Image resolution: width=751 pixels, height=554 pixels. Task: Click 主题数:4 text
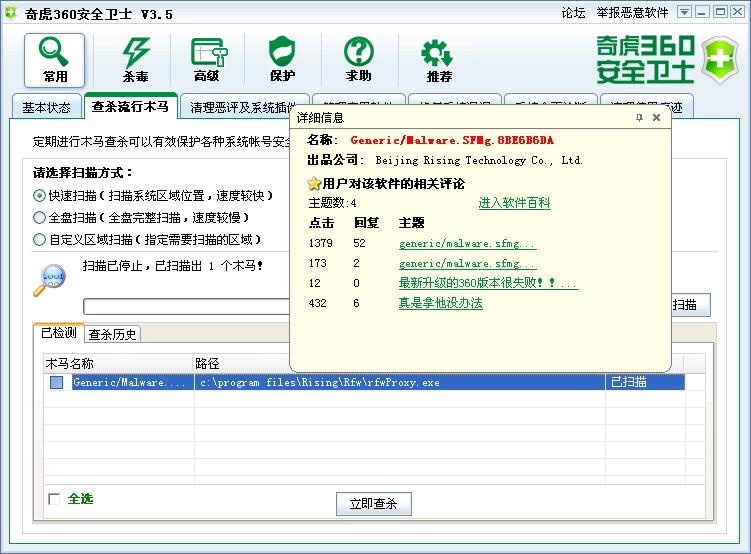click(x=332, y=203)
